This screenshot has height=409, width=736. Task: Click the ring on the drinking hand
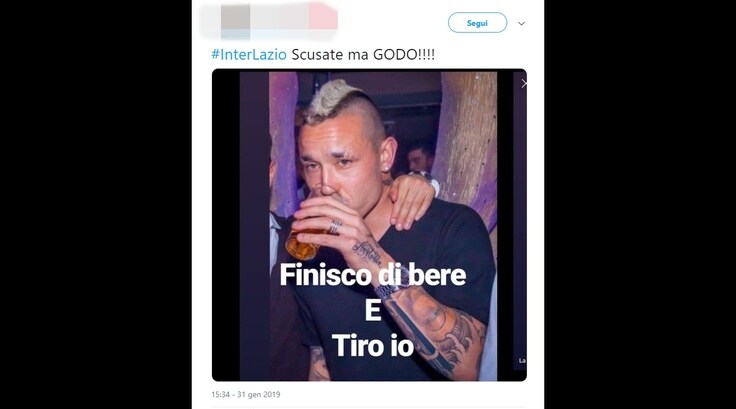[334, 227]
